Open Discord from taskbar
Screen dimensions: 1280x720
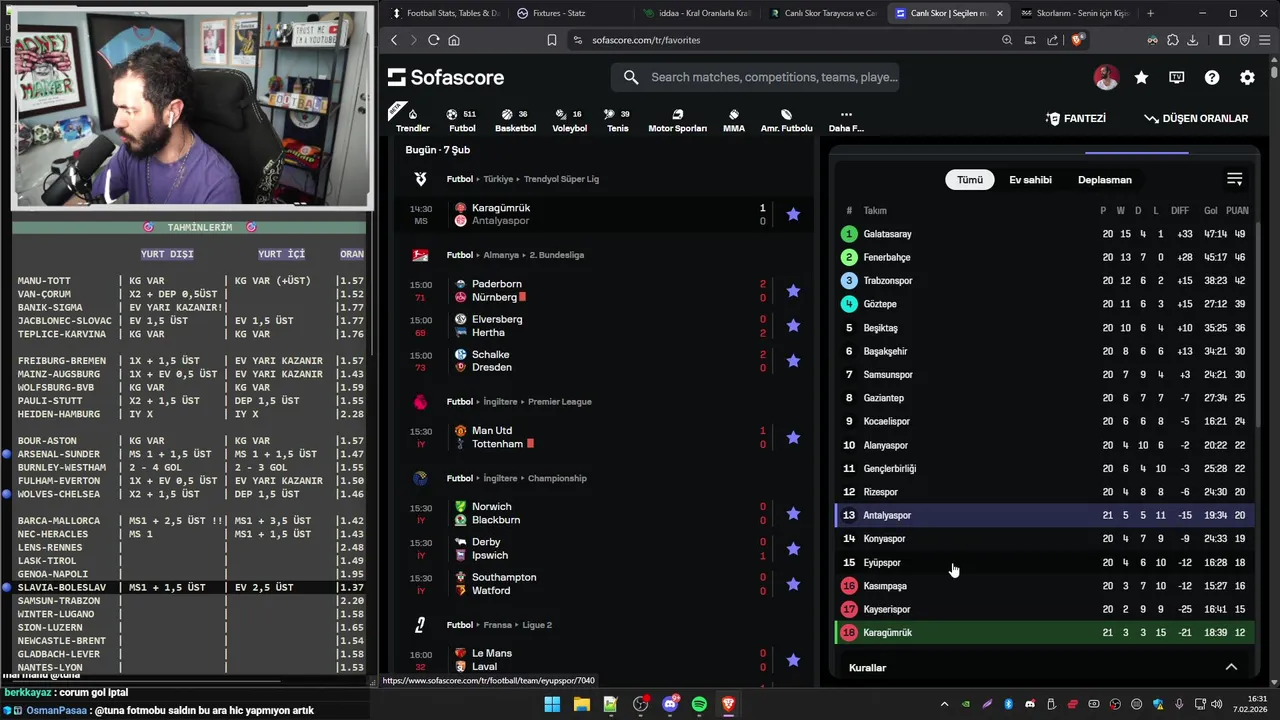pos(670,704)
